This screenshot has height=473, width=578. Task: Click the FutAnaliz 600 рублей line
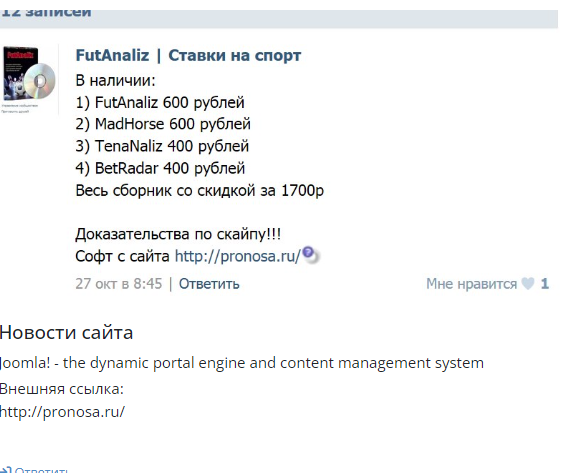160,102
